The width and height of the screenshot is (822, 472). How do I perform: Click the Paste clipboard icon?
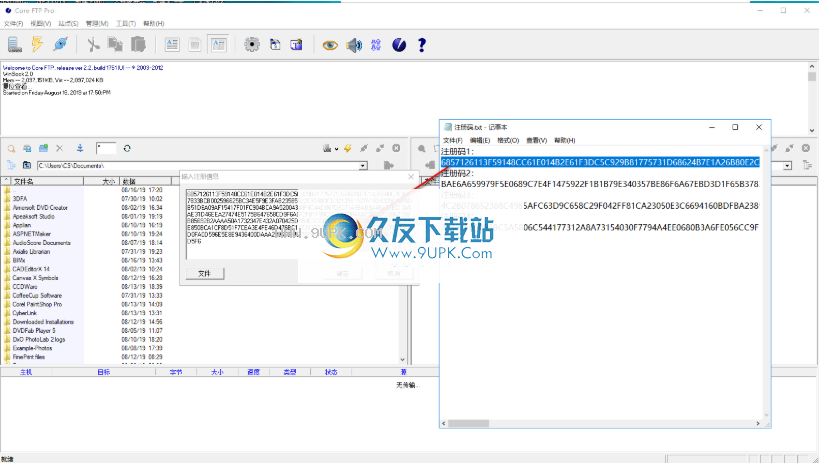tap(138, 45)
